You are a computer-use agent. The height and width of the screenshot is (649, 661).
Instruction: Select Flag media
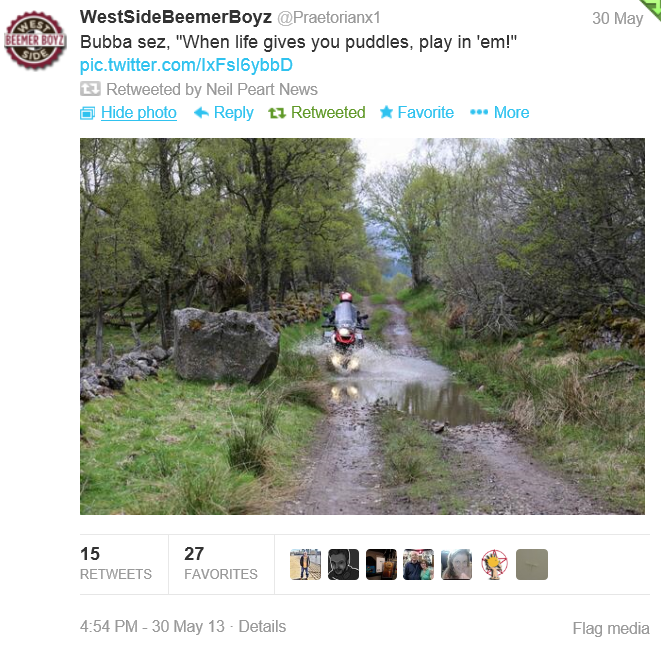pos(611,628)
